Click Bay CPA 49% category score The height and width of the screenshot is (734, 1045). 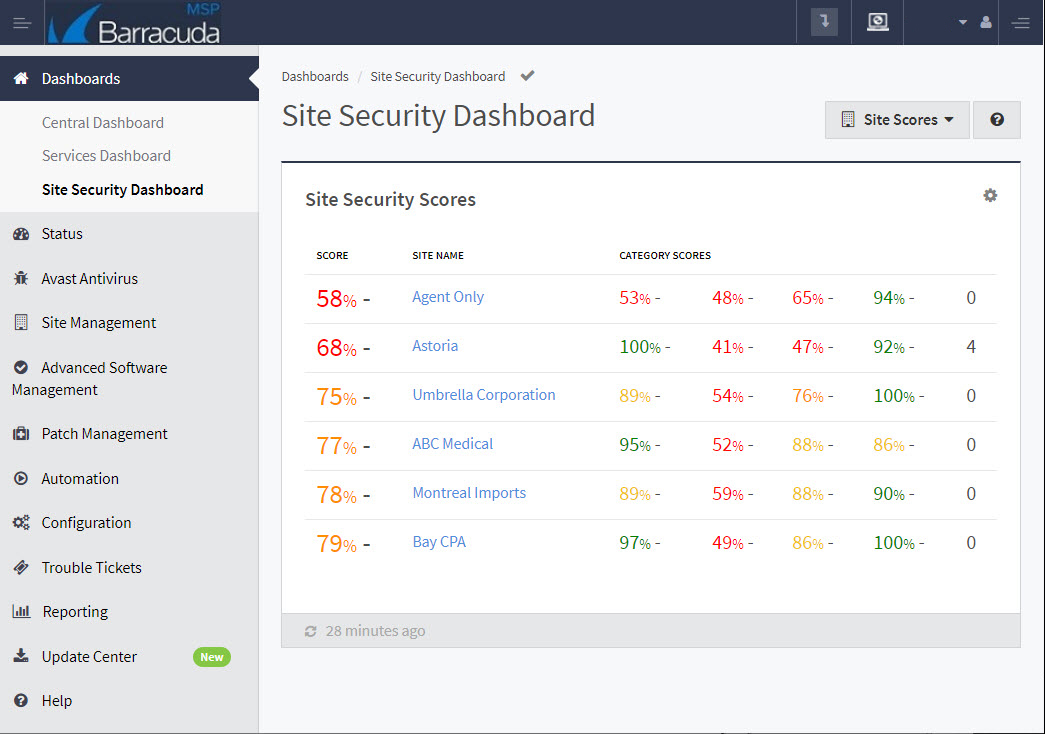728,543
